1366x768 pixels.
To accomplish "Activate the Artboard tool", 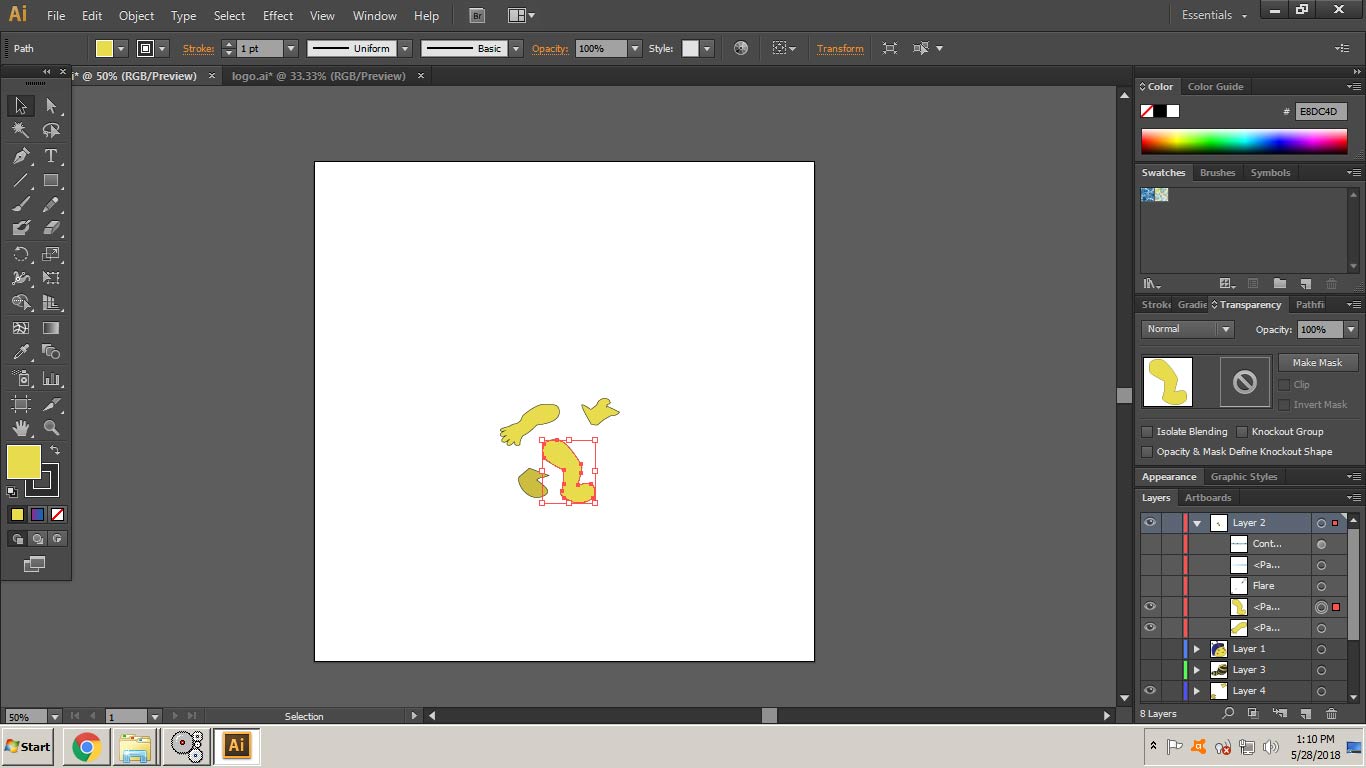I will coord(20,404).
